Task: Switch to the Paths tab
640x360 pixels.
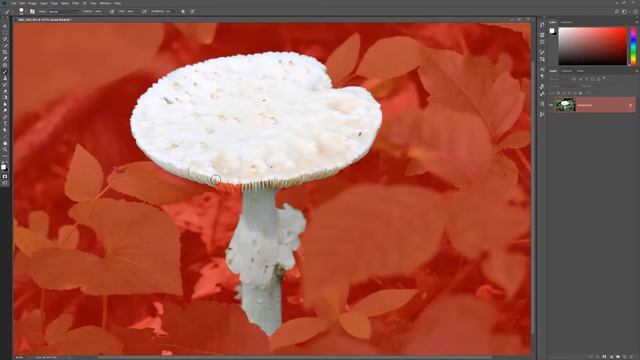Action: pyautogui.click(x=580, y=71)
